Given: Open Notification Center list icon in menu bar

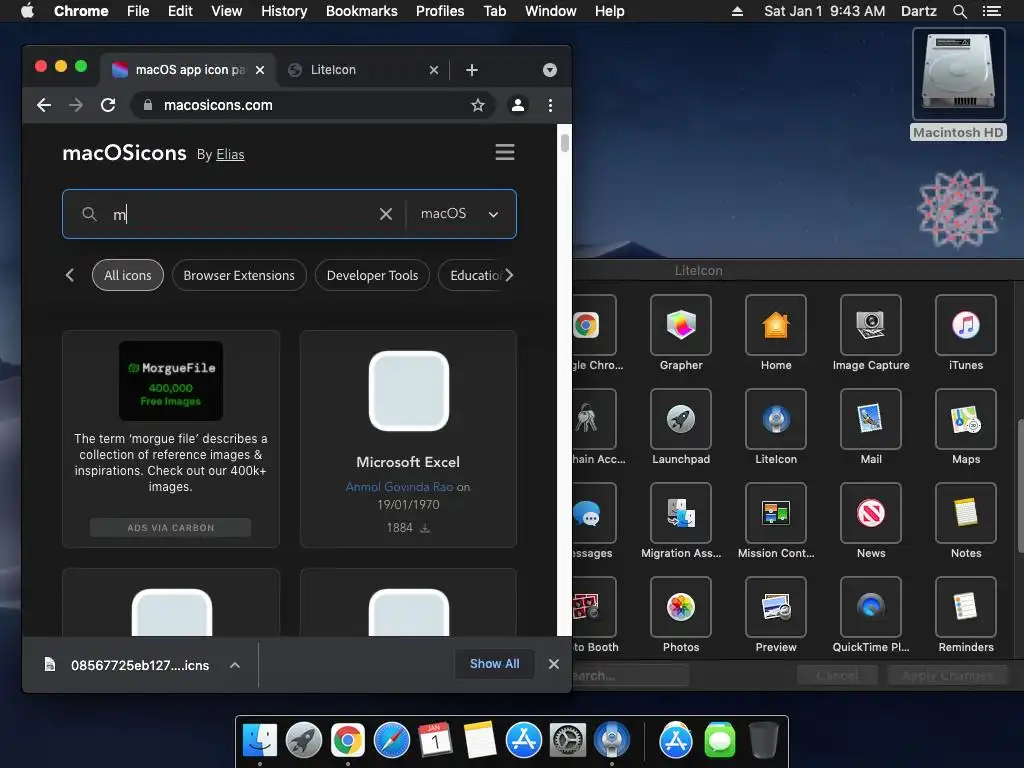Looking at the screenshot, I should [x=991, y=11].
